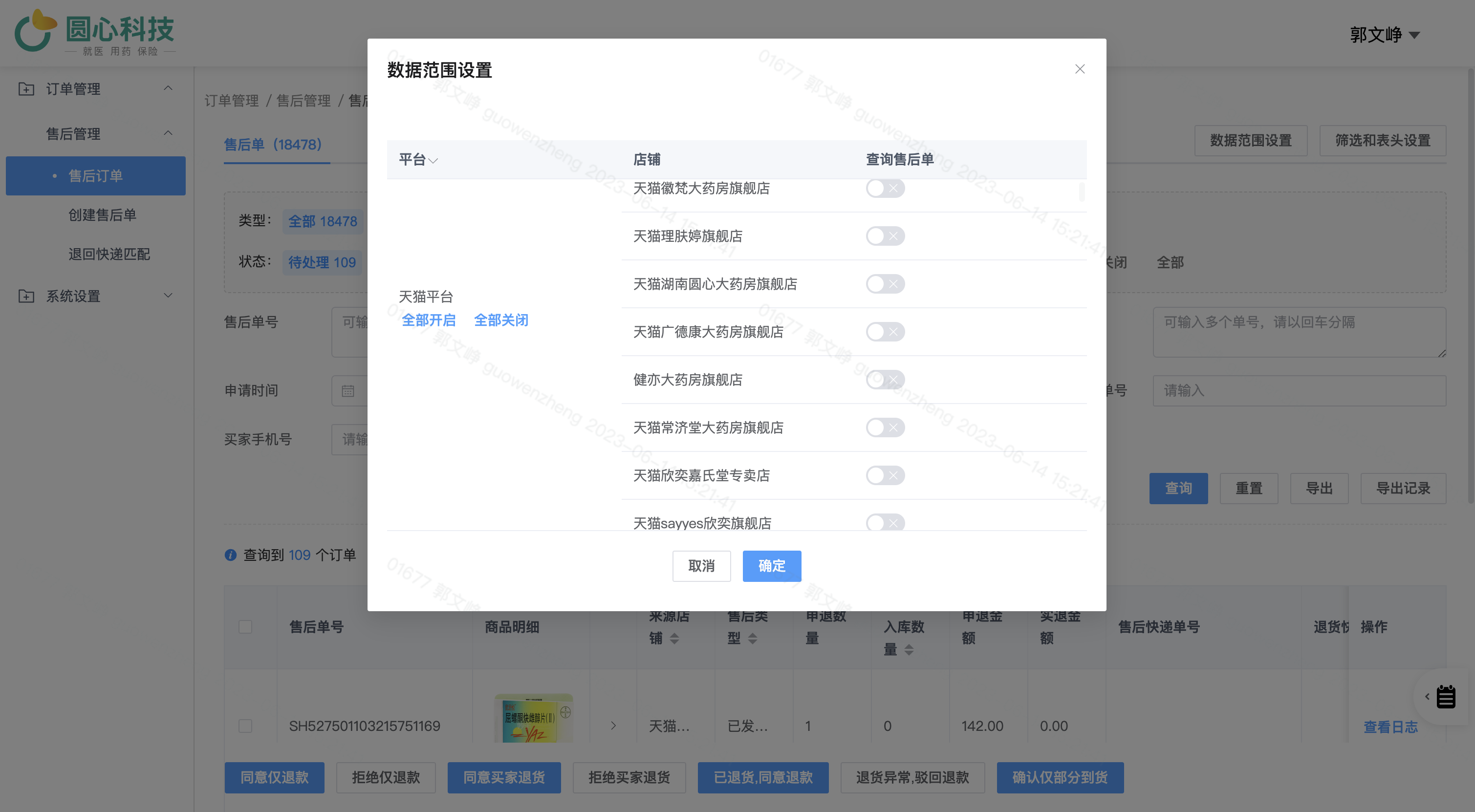
Task: Check the select-all checkbox in table header
Action: pyautogui.click(x=245, y=627)
